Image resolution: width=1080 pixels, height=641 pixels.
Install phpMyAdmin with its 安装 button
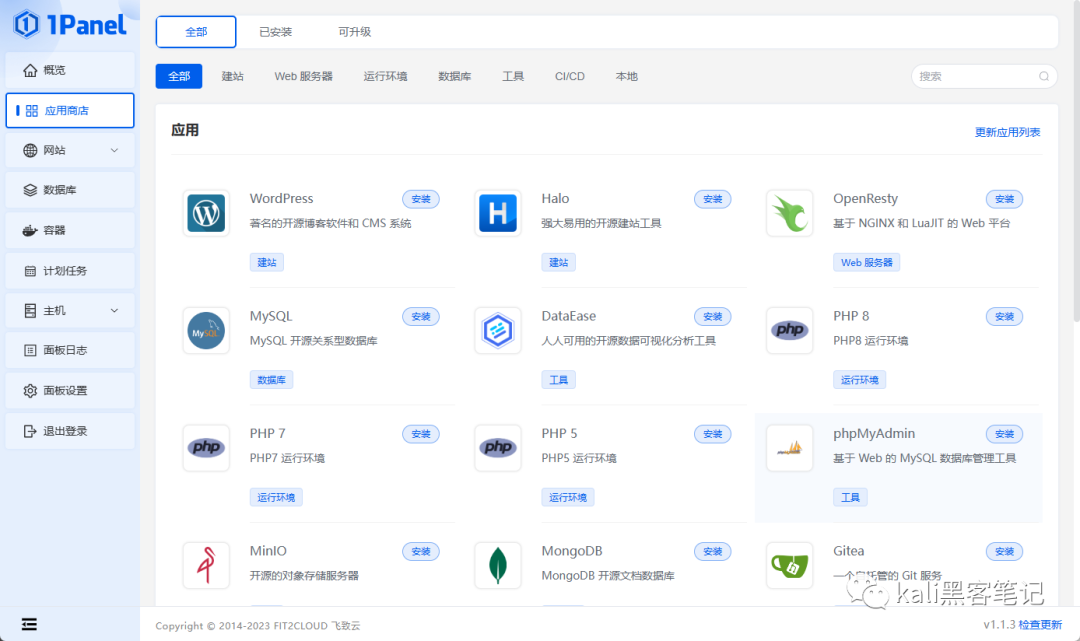1004,434
